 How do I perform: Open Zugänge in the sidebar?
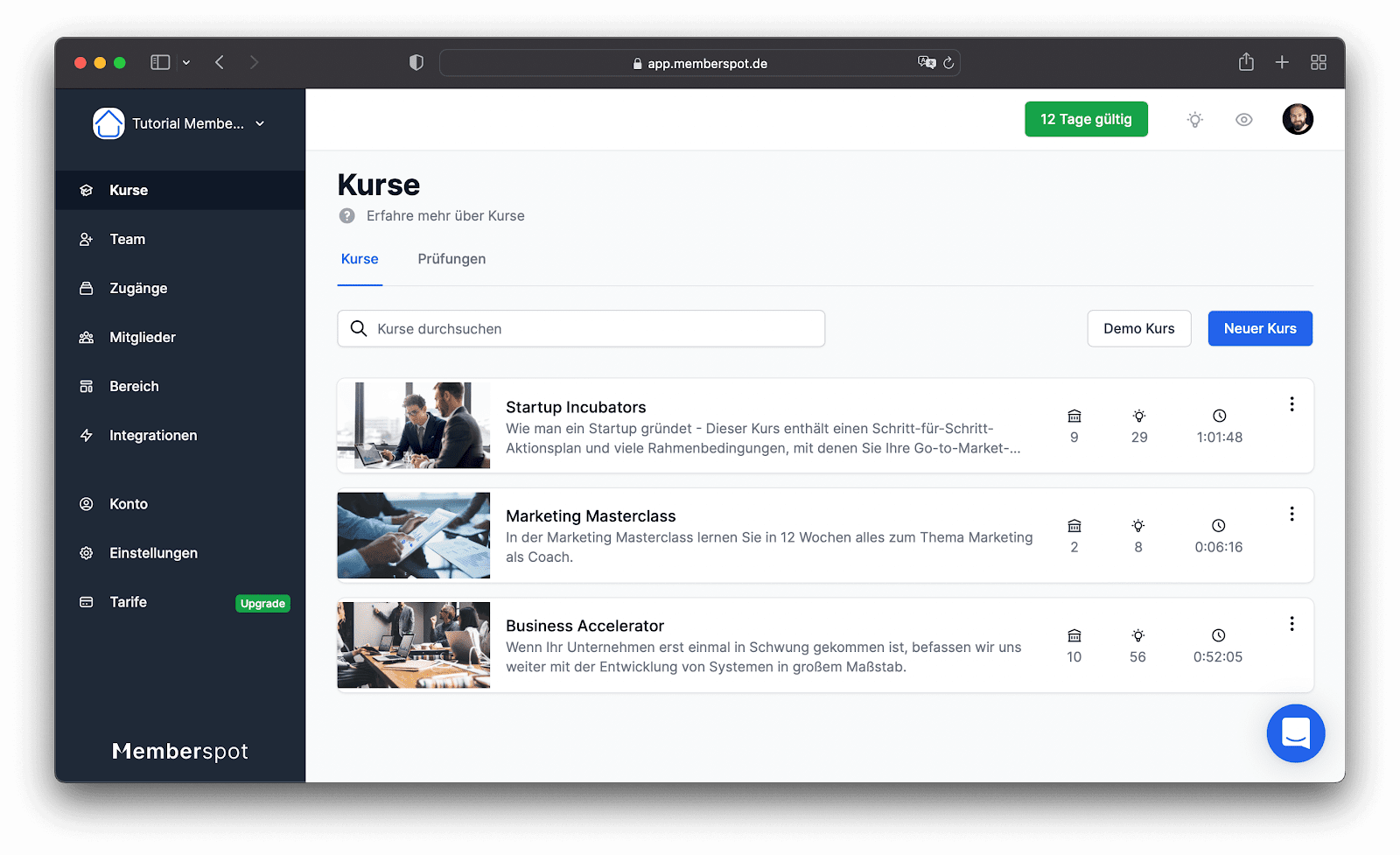pos(180,288)
